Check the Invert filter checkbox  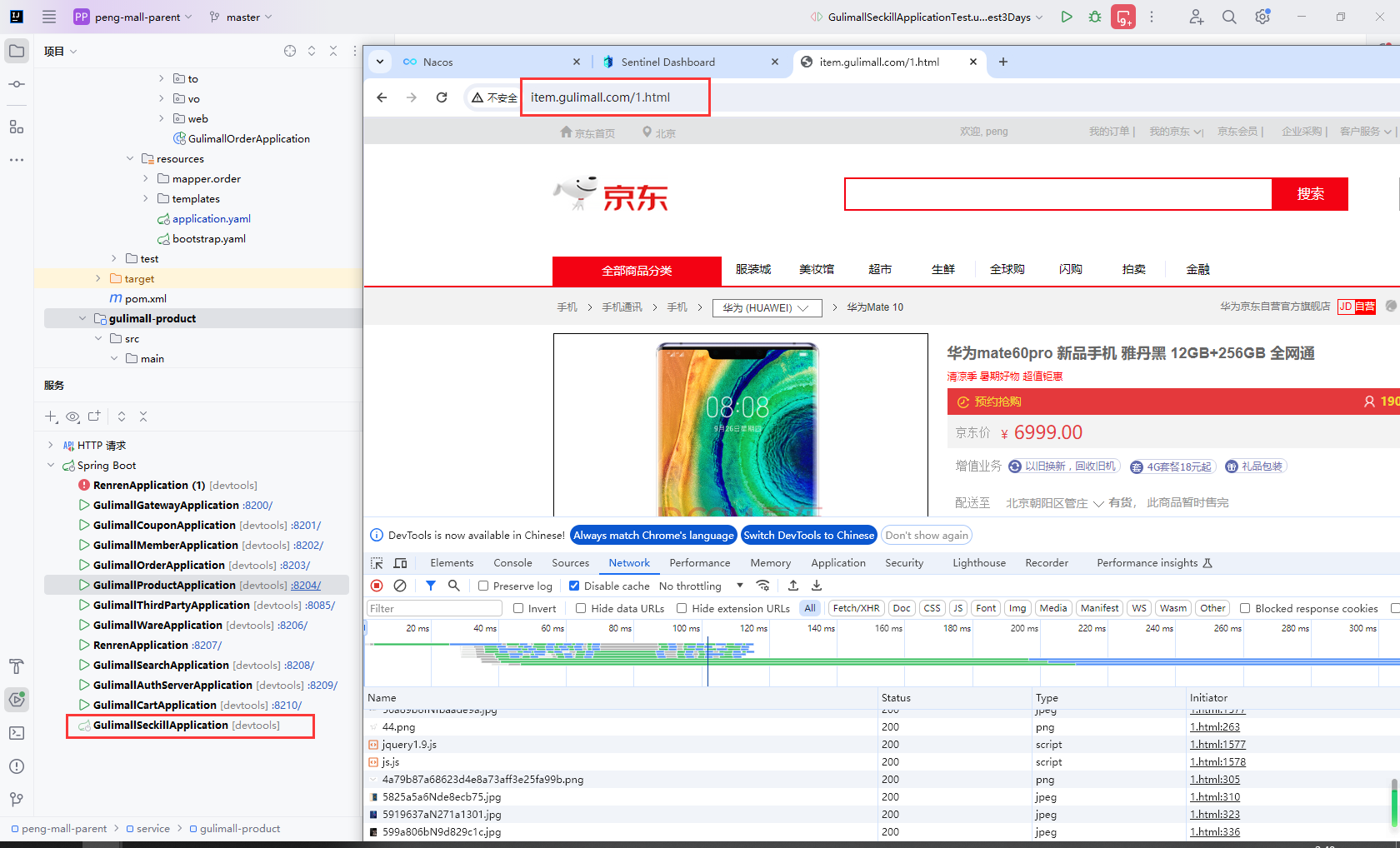518,608
